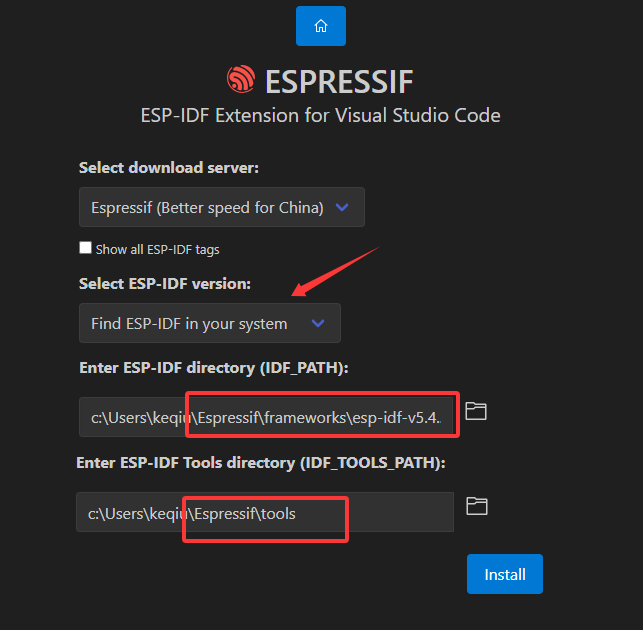Browse folder for ESP-IDF directory path
Screen dimensions: 643x630
[476, 411]
